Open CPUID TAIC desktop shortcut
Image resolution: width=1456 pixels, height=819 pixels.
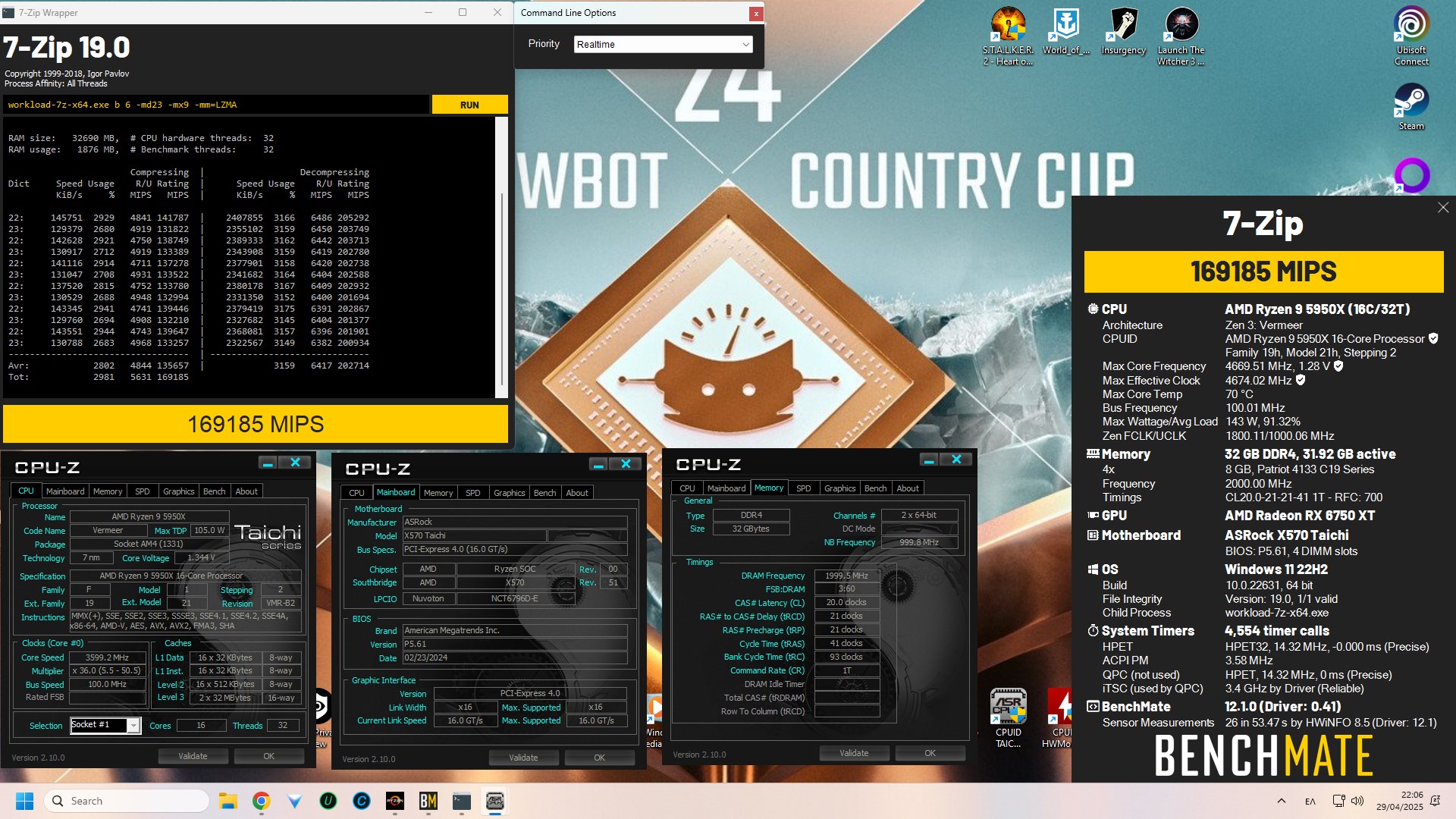(x=1008, y=718)
